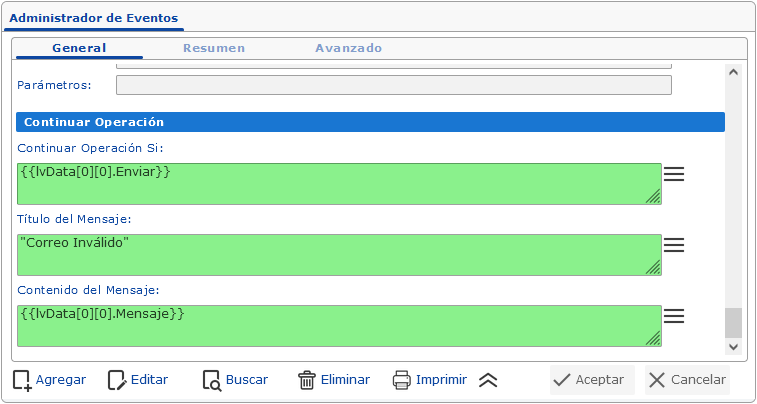Click the "Contenido del Mensaje:" label
Viewport: 757px width, 404px height.
coord(88,290)
